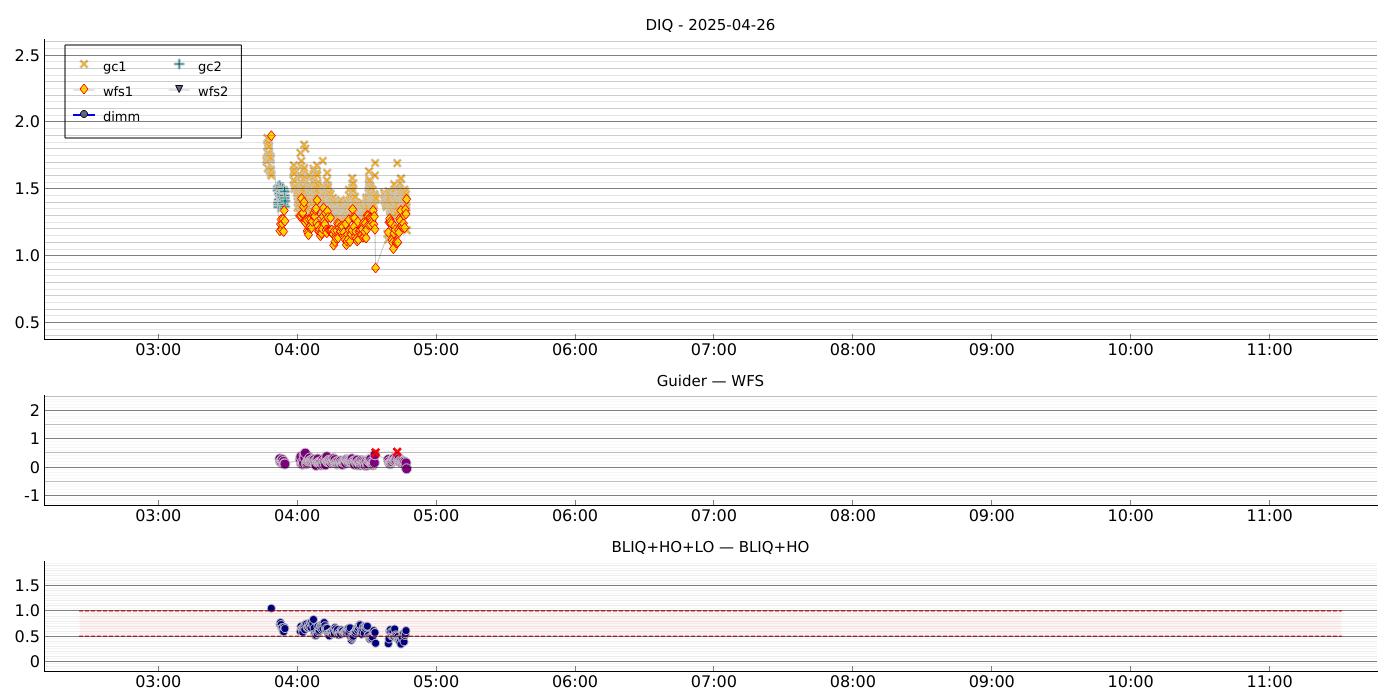Click the 07:00 x-axis tick in BLIQ plot

(x=714, y=682)
